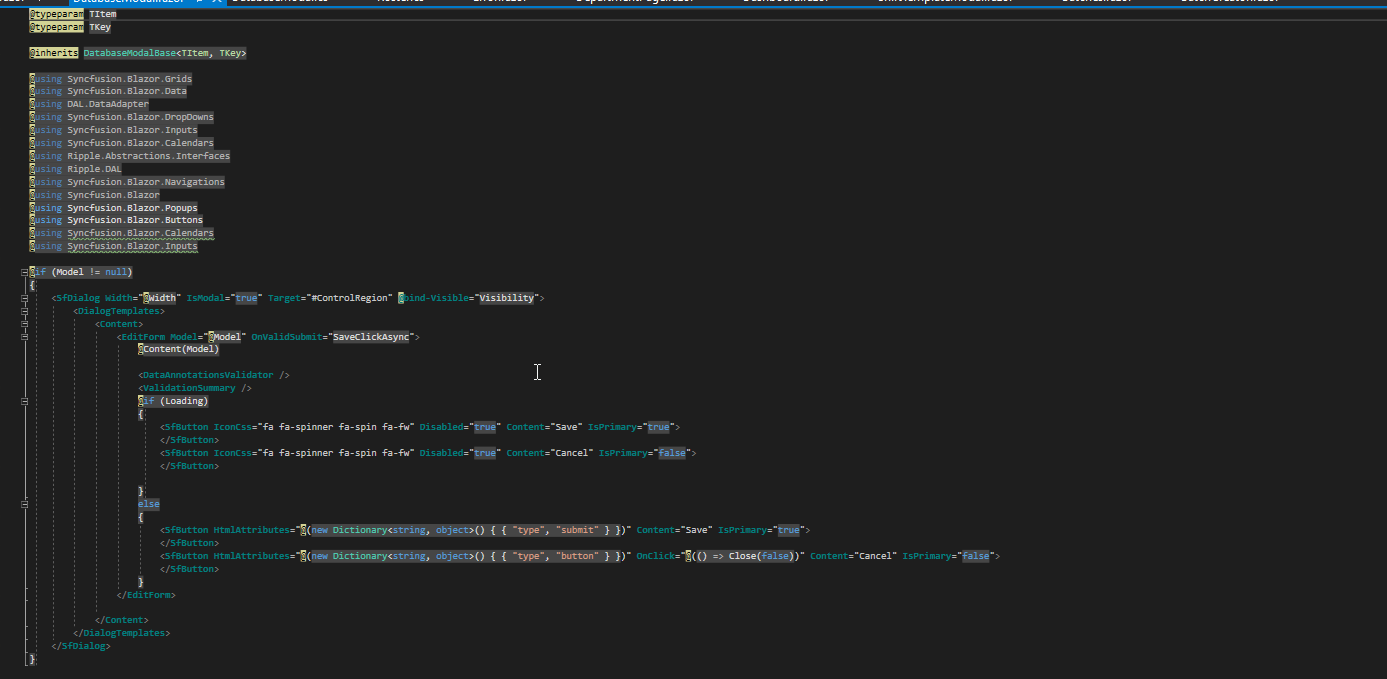The image size is (1387, 679).
Task: Click the '"submit"' string in HtmlAttributes
Action: coord(575,530)
